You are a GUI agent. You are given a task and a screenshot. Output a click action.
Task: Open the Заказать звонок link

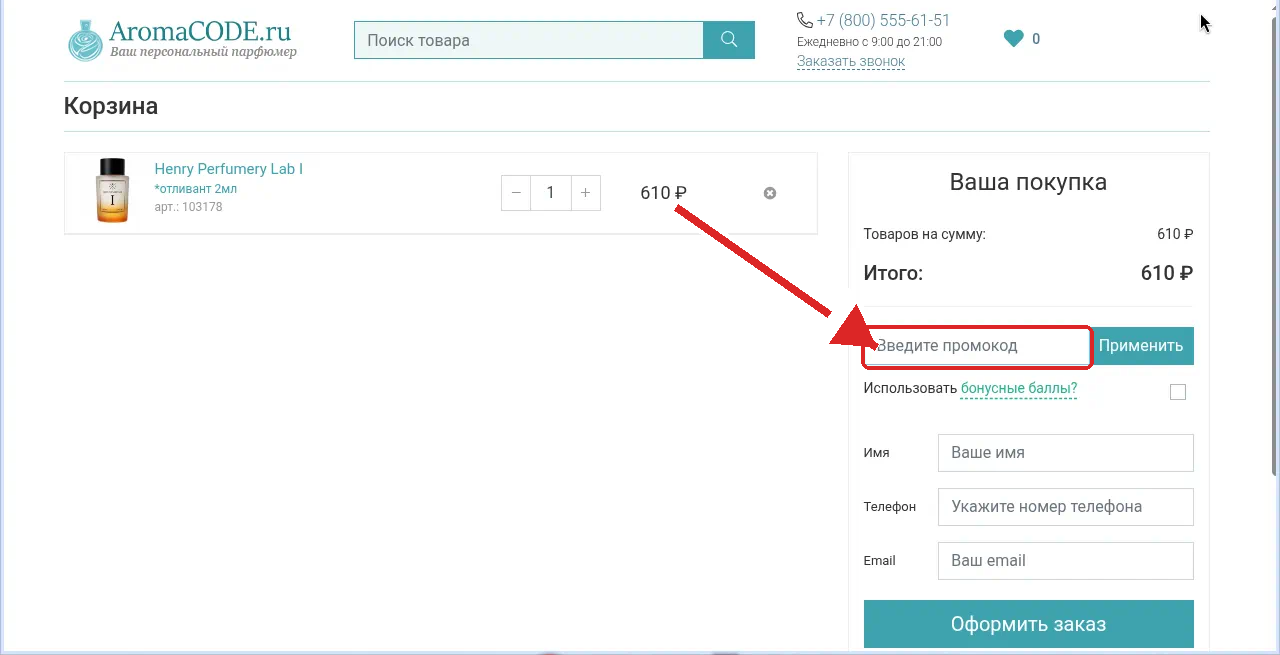(x=851, y=61)
